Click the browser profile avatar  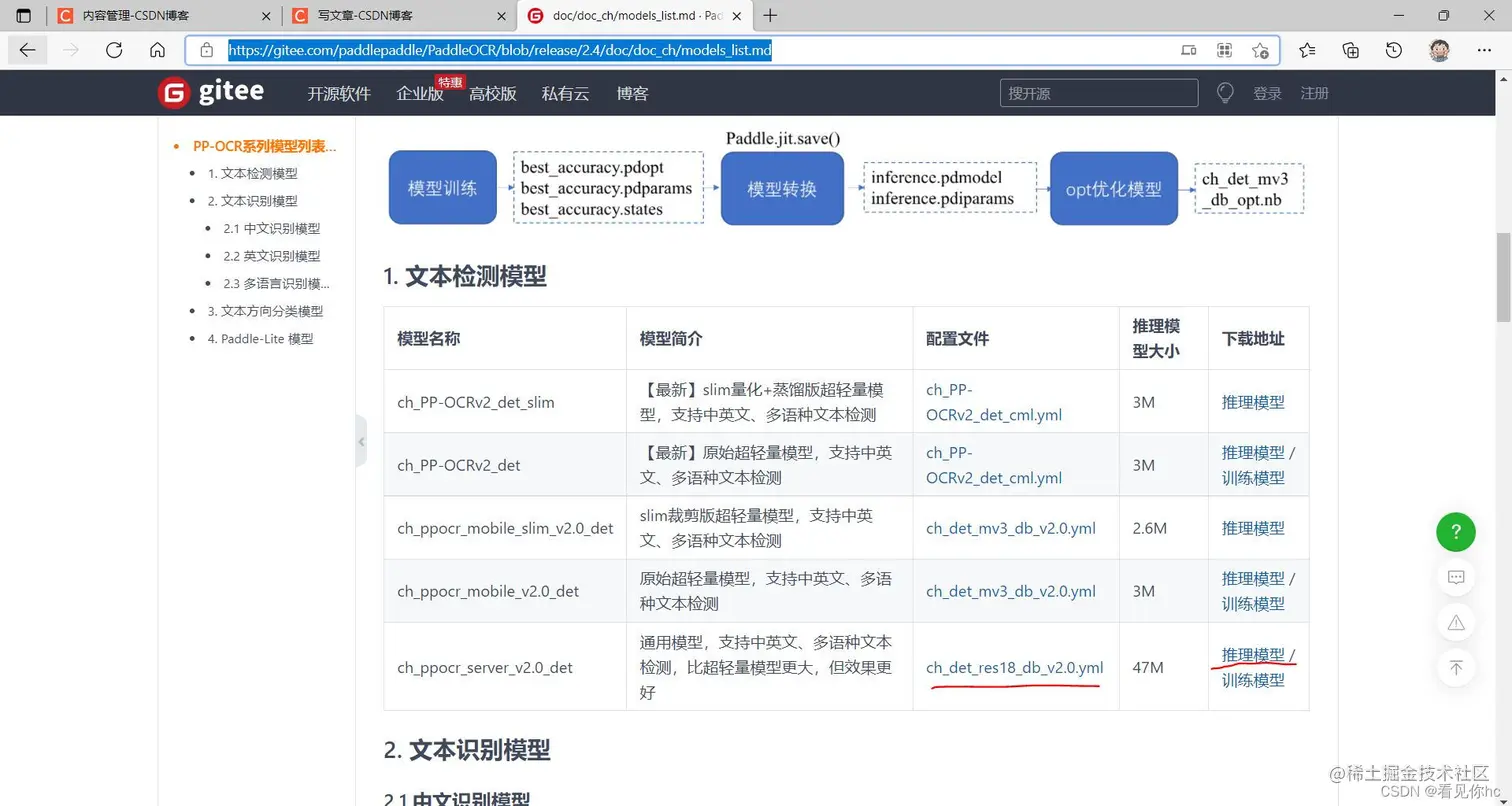[x=1440, y=49]
